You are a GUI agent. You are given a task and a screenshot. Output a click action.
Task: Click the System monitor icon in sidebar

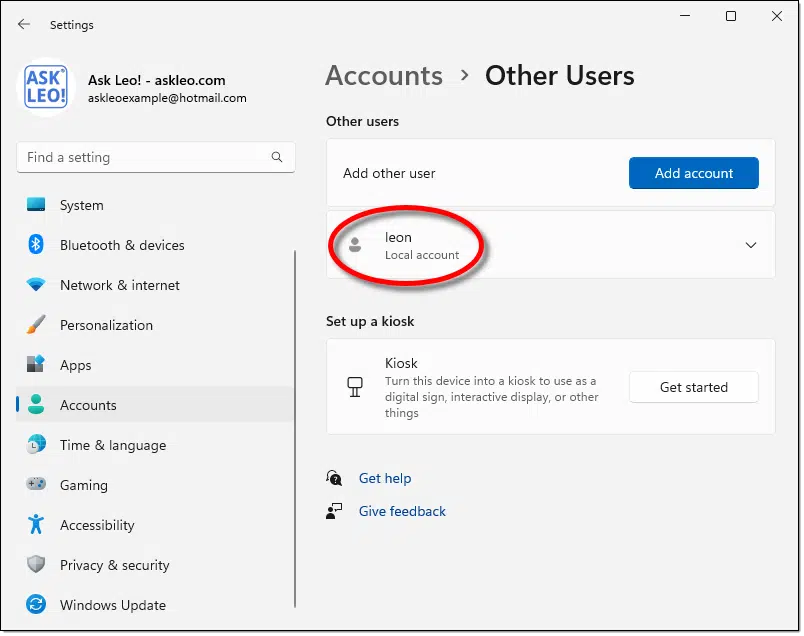click(x=36, y=205)
